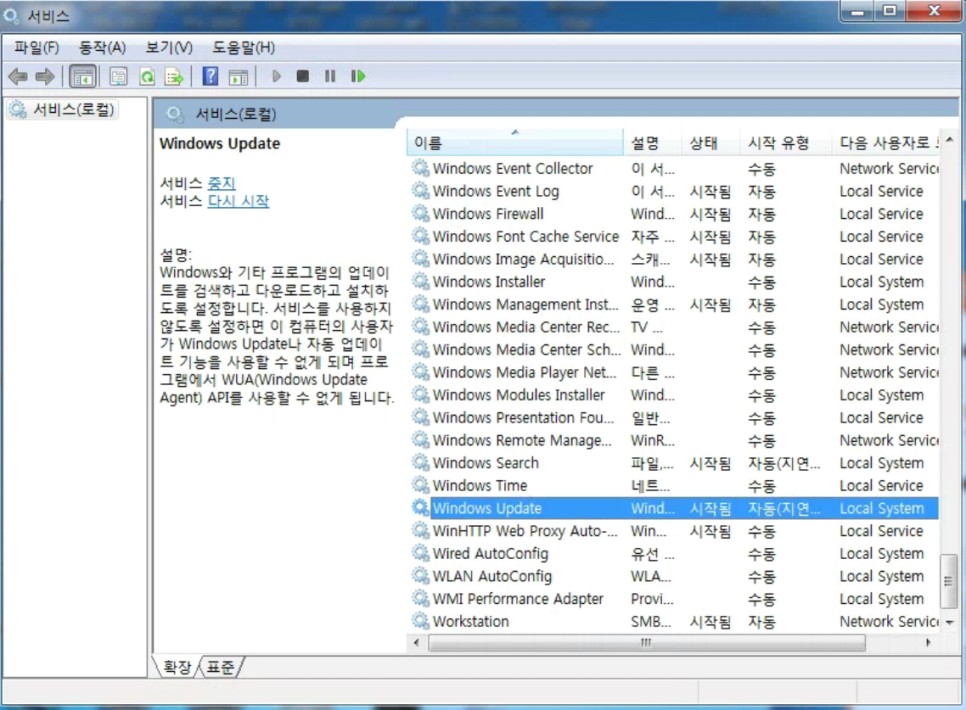Switch to the 표준 tab
The height and width of the screenshot is (710, 966).
click(x=220, y=667)
